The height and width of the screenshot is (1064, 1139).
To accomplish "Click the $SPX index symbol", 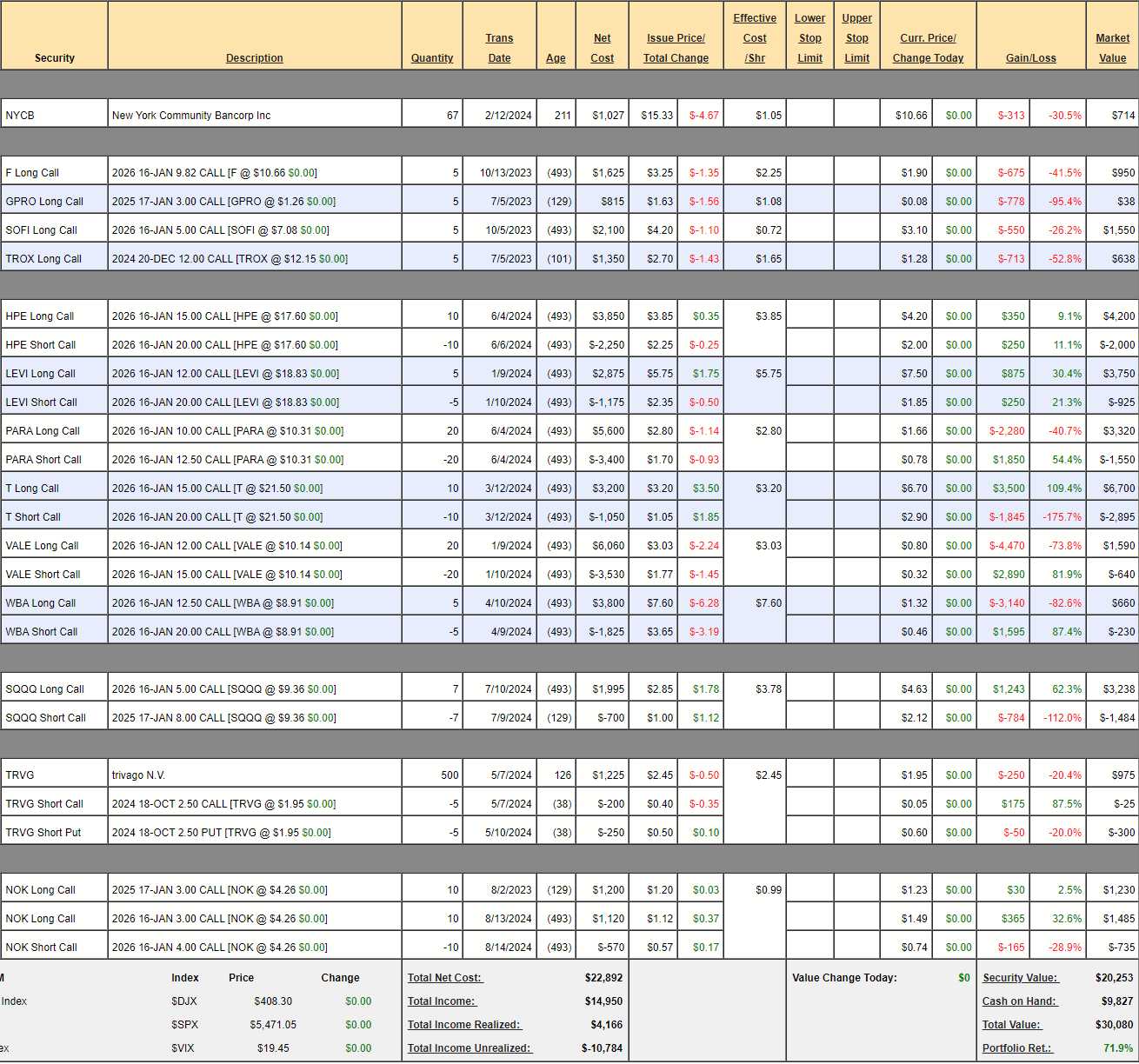I will point(184,1025).
